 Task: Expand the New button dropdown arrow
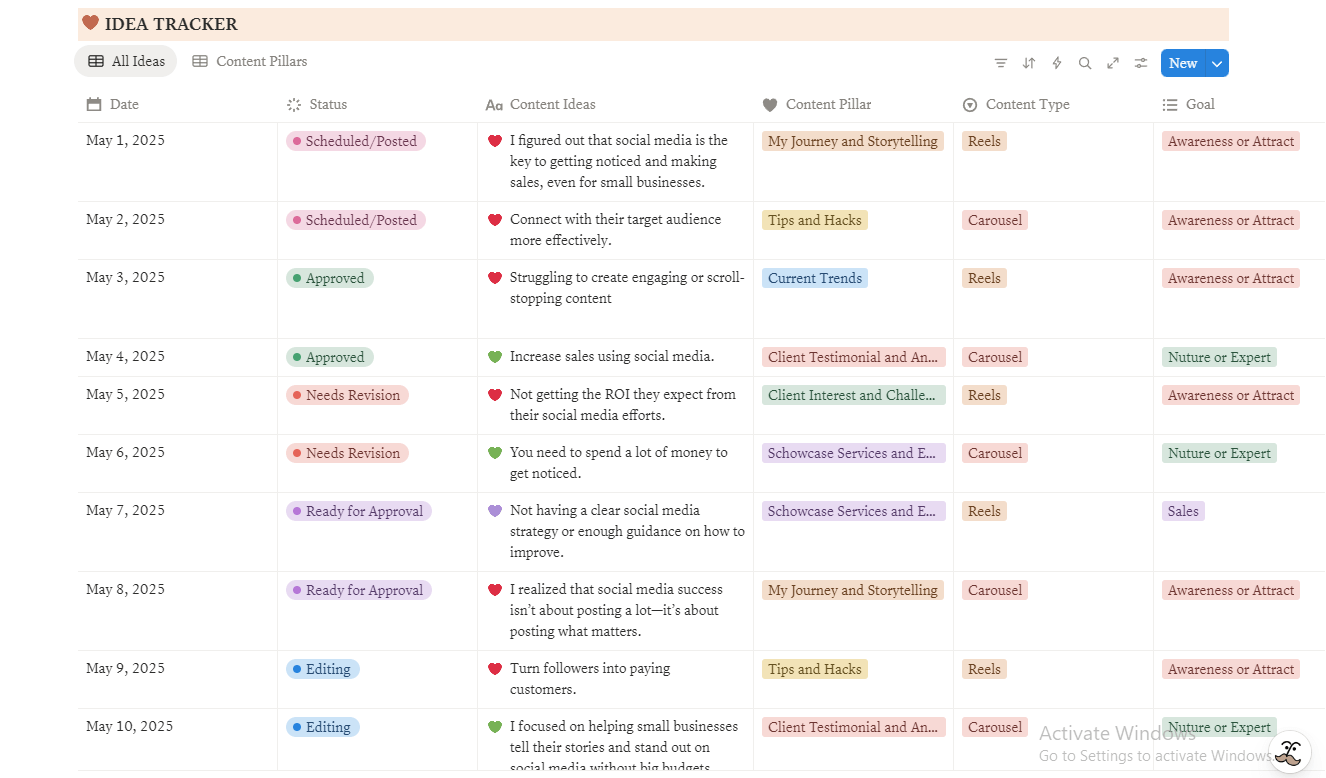[x=1216, y=63]
